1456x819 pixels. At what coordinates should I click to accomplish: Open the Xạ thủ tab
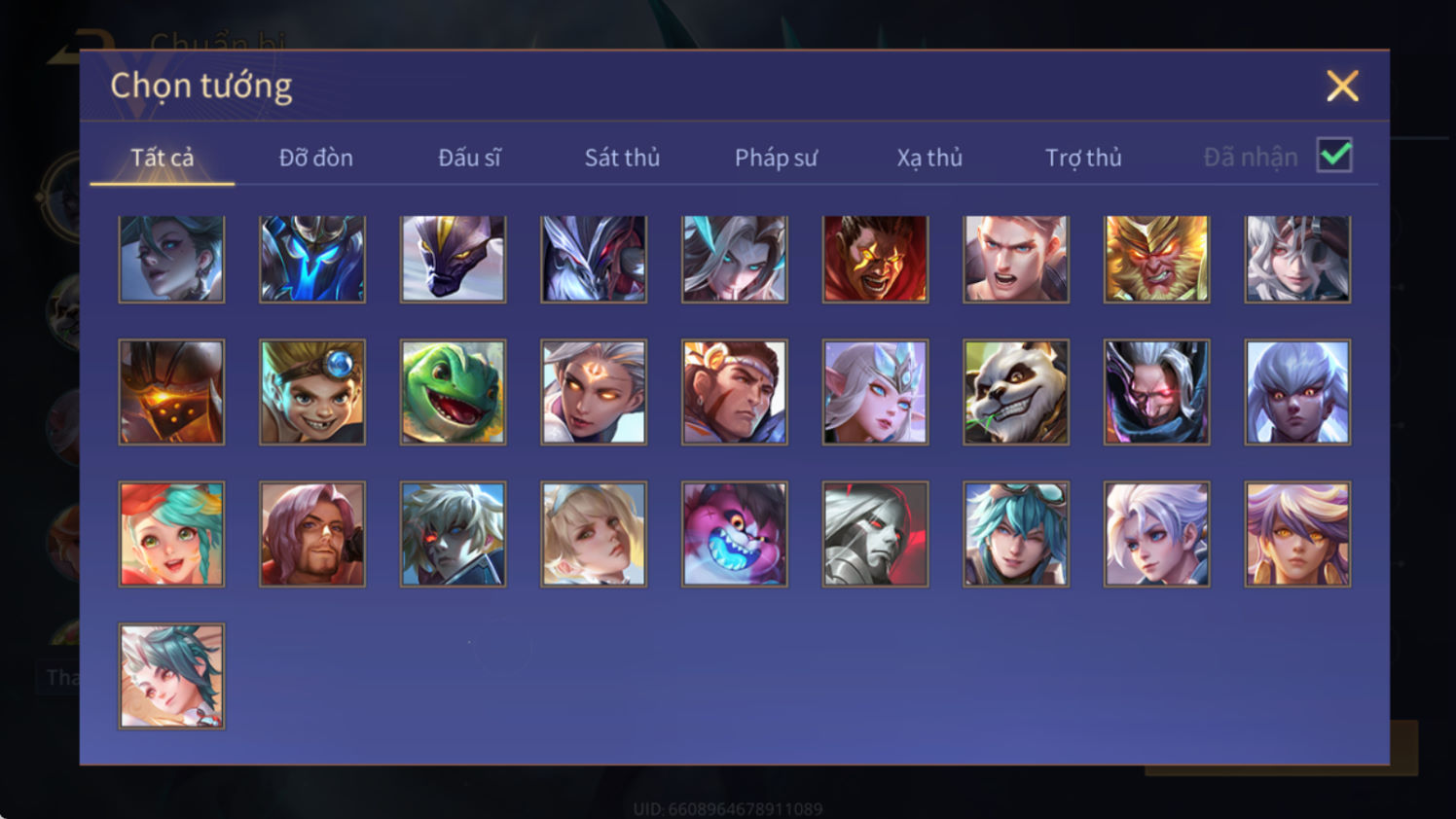929,158
